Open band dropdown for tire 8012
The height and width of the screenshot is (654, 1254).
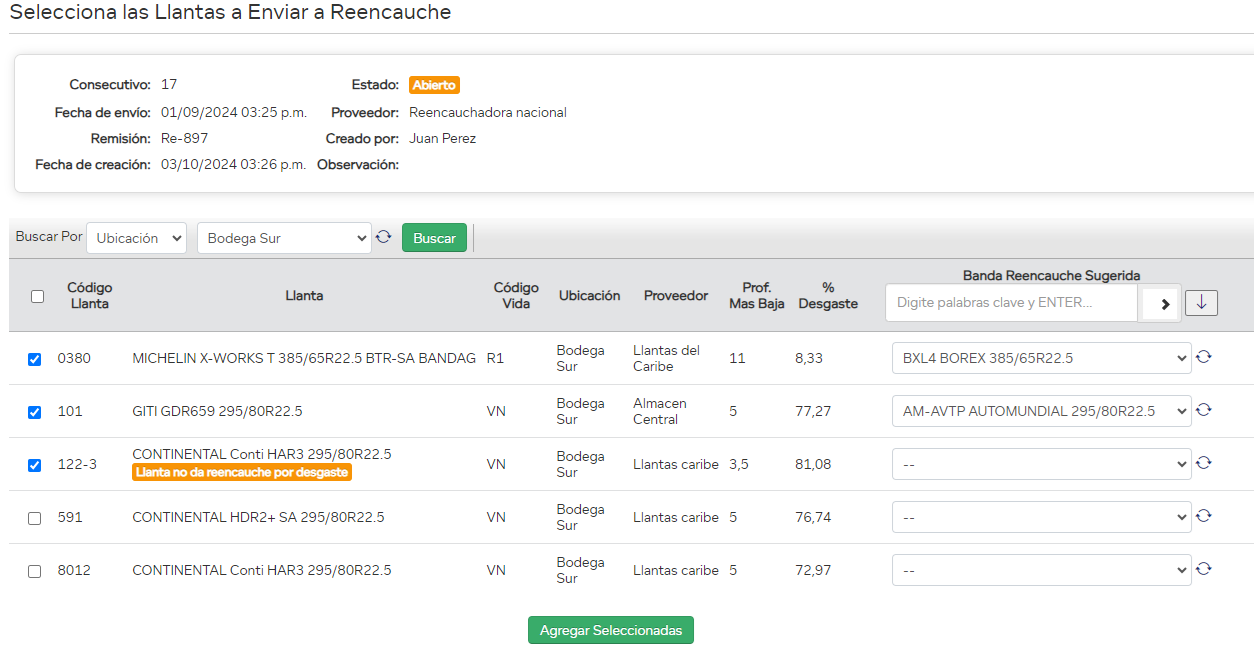[x=1041, y=570]
